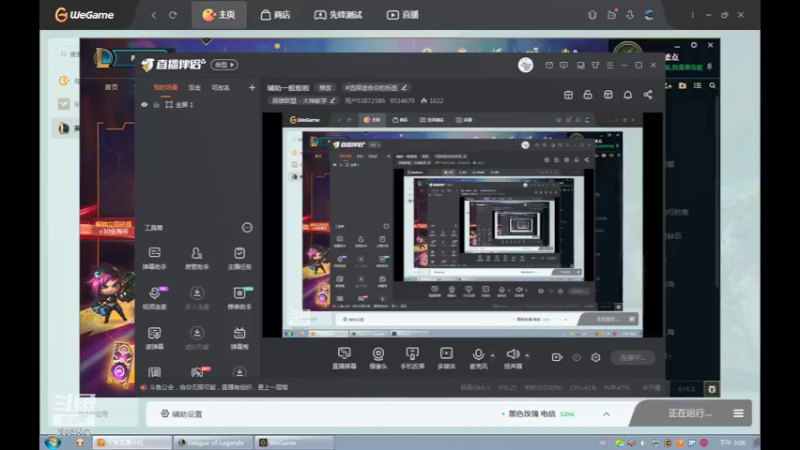Open the 榜单助手 tool

coord(239,297)
